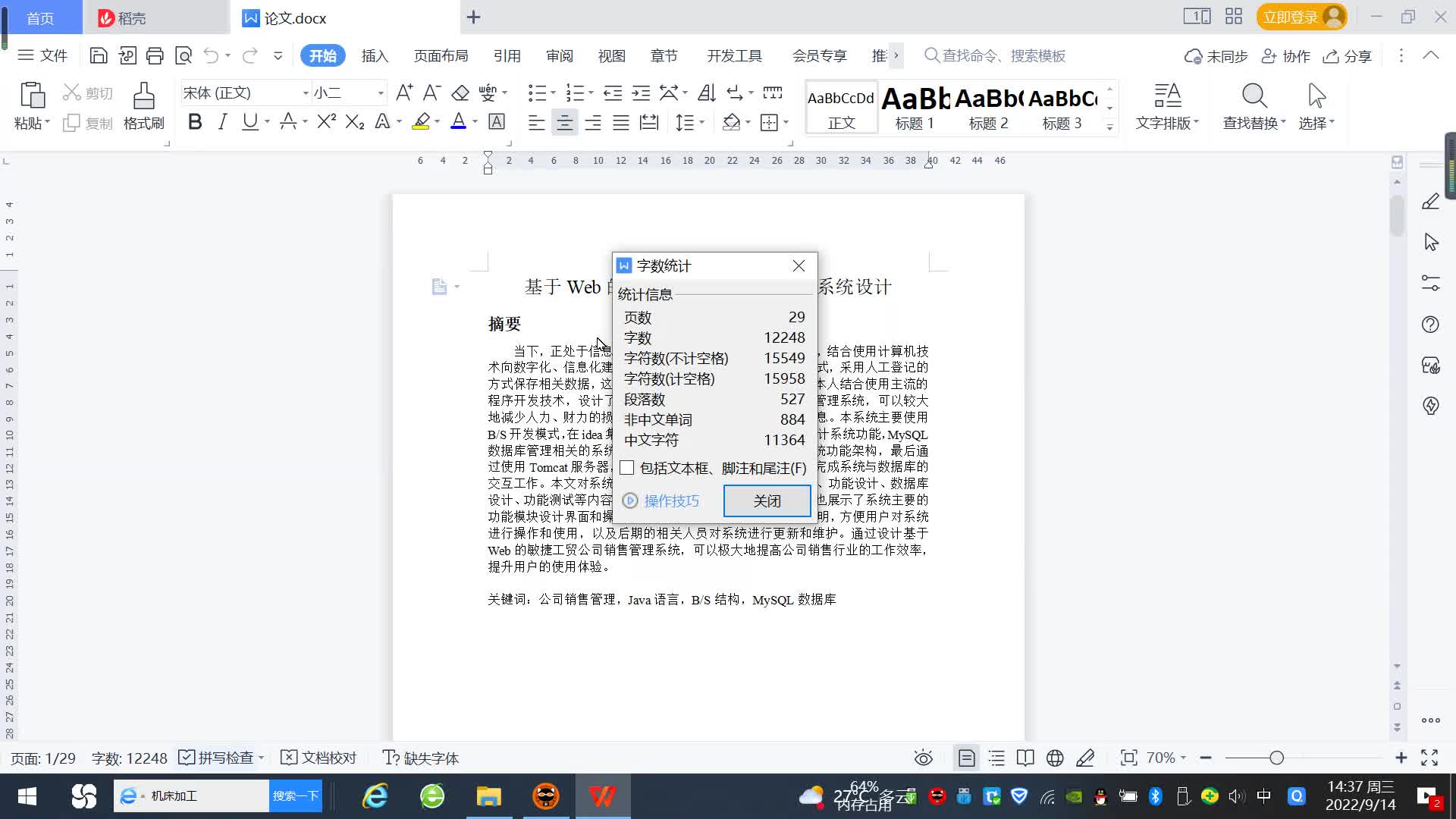The width and height of the screenshot is (1456, 819).
Task: Open the 插入 ribbon tab
Action: tap(375, 56)
